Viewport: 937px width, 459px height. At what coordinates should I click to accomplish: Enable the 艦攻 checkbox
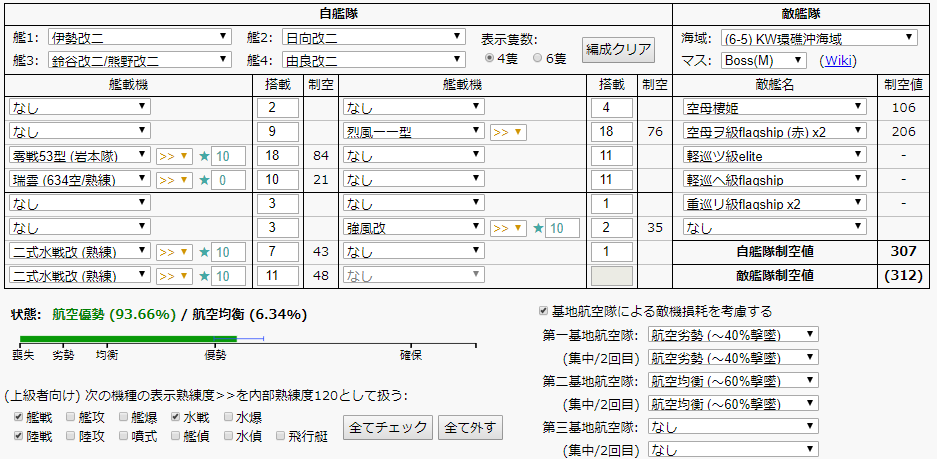[71, 416]
